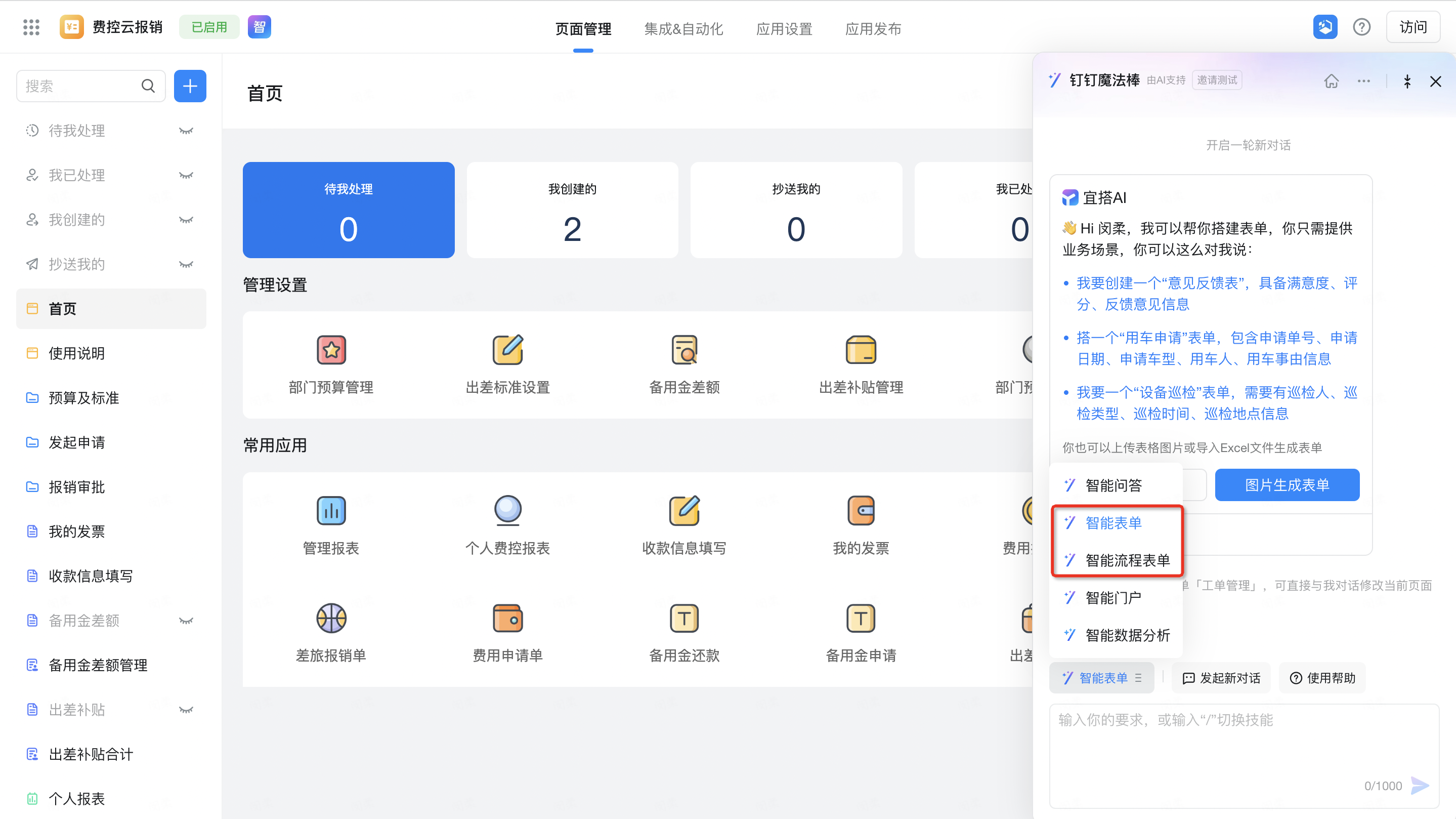This screenshot has height=819, width=1456.
Task: Click the 费控云报销 app logo icon
Action: [72, 27]
